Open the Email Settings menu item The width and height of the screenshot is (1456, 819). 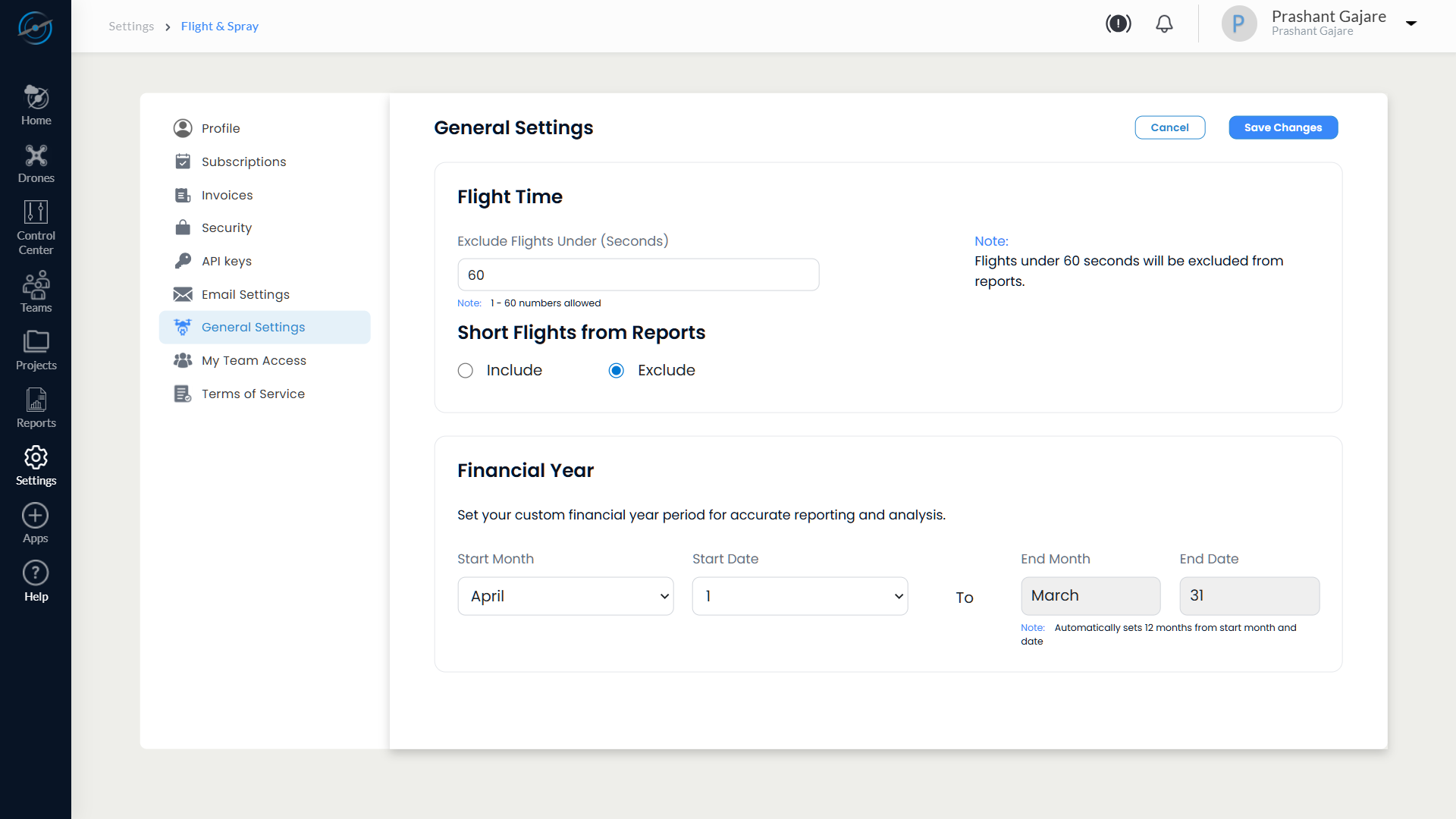(245, 294)
